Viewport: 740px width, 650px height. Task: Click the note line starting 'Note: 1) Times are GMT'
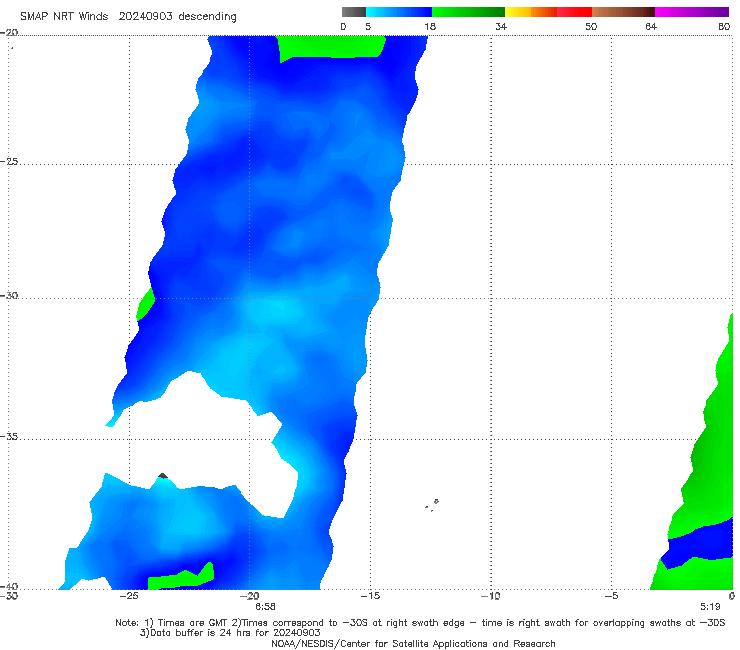(420, 623)
